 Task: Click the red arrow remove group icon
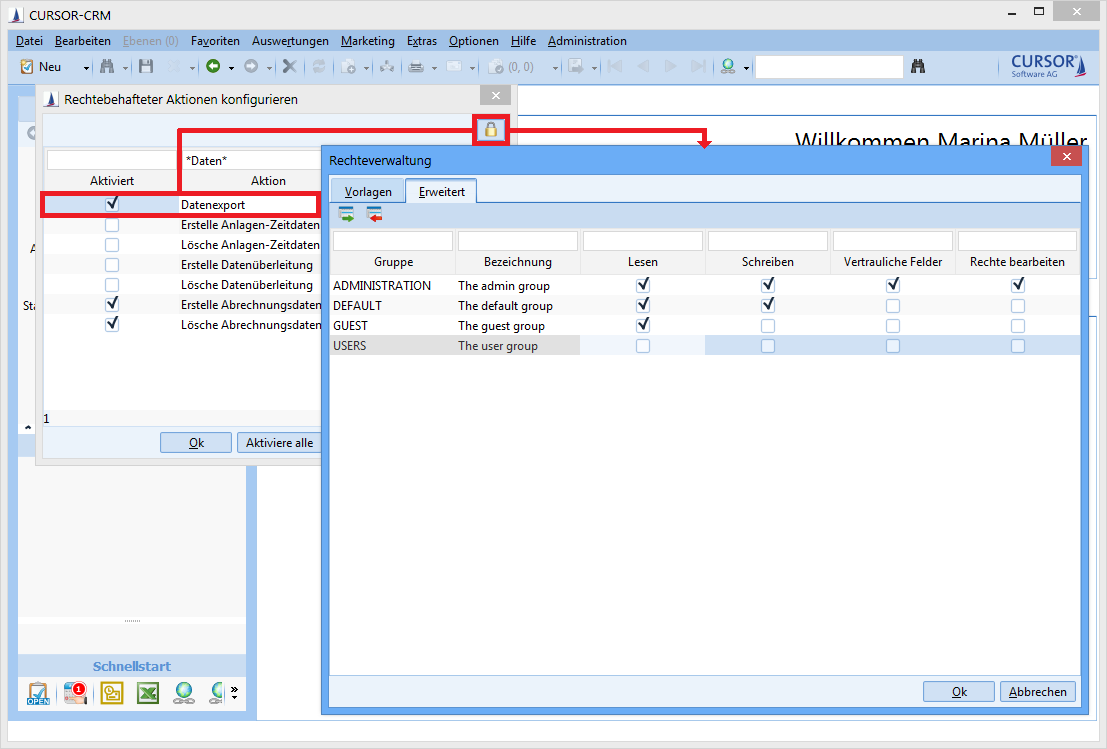(x=374, y=214)
